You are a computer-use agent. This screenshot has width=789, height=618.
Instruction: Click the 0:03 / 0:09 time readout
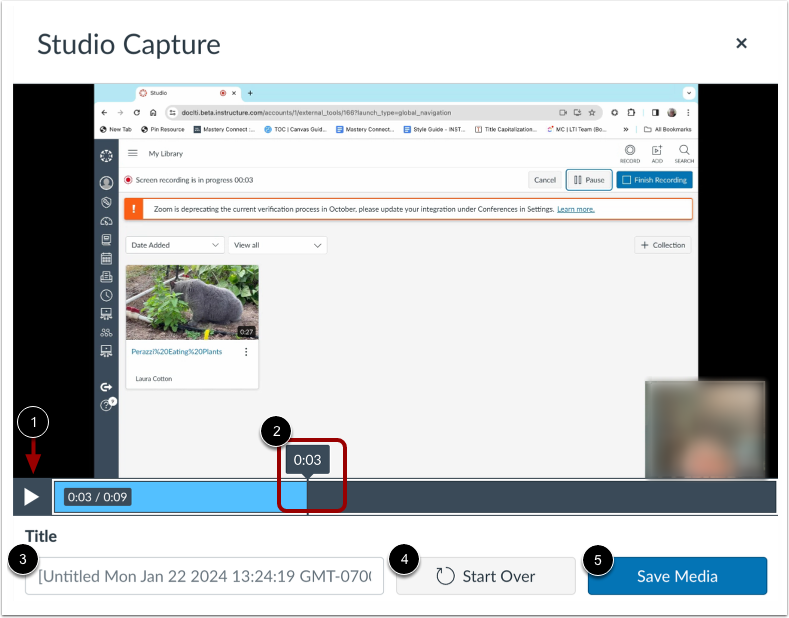[97, 497]
